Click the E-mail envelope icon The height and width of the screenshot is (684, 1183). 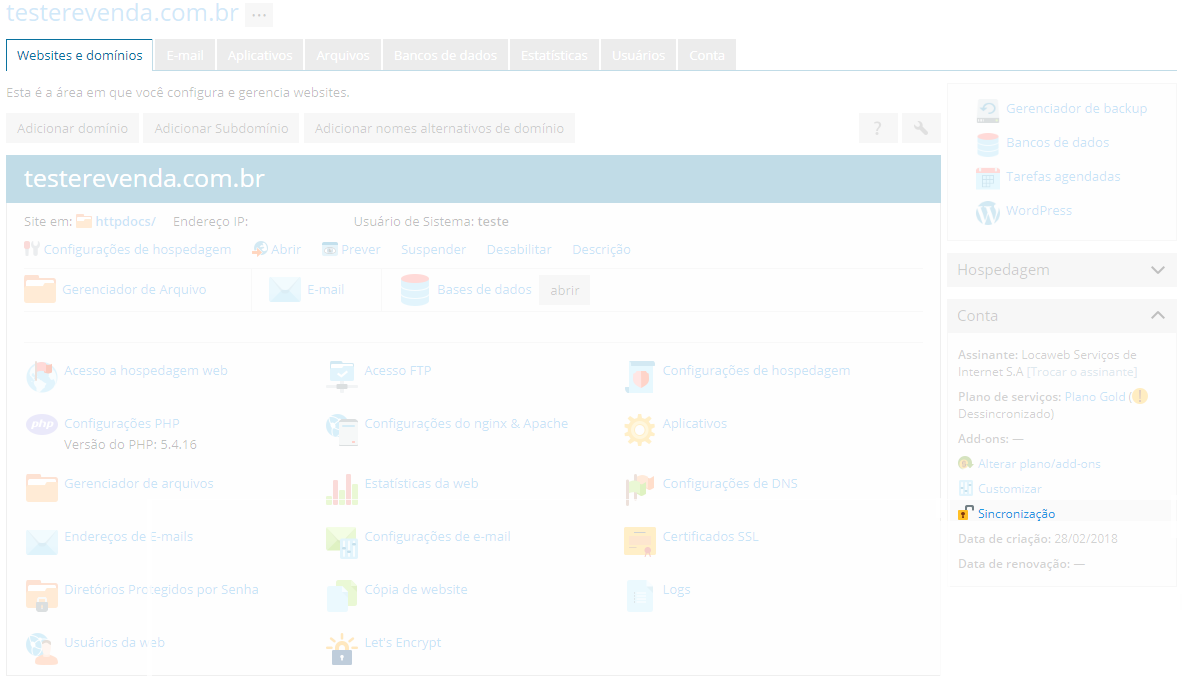tap(285, 290)
